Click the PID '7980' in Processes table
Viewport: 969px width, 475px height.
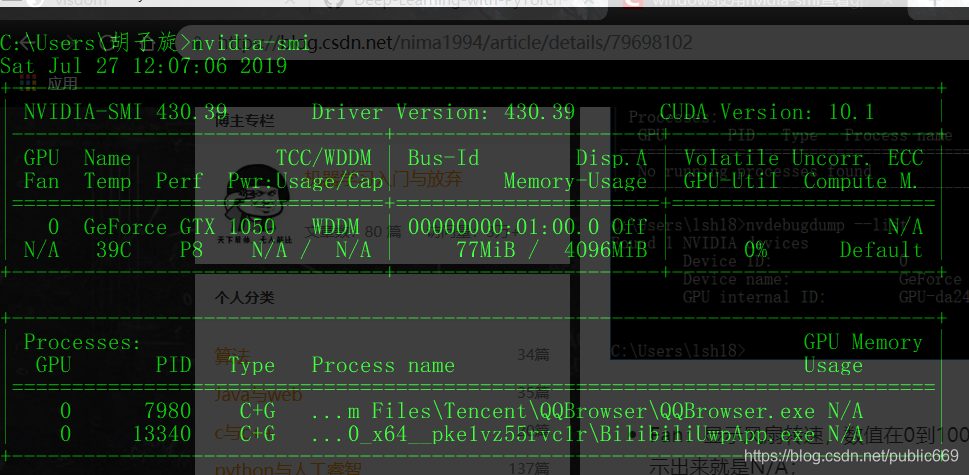167,411
